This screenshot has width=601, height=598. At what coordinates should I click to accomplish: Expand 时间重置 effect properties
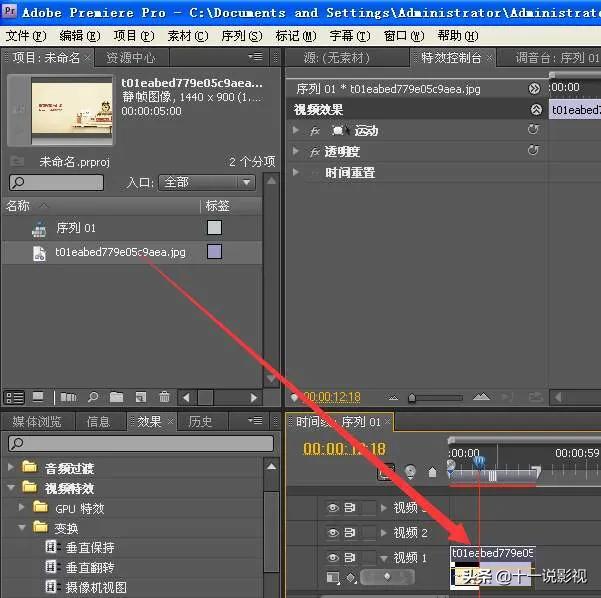pos(296,172)
